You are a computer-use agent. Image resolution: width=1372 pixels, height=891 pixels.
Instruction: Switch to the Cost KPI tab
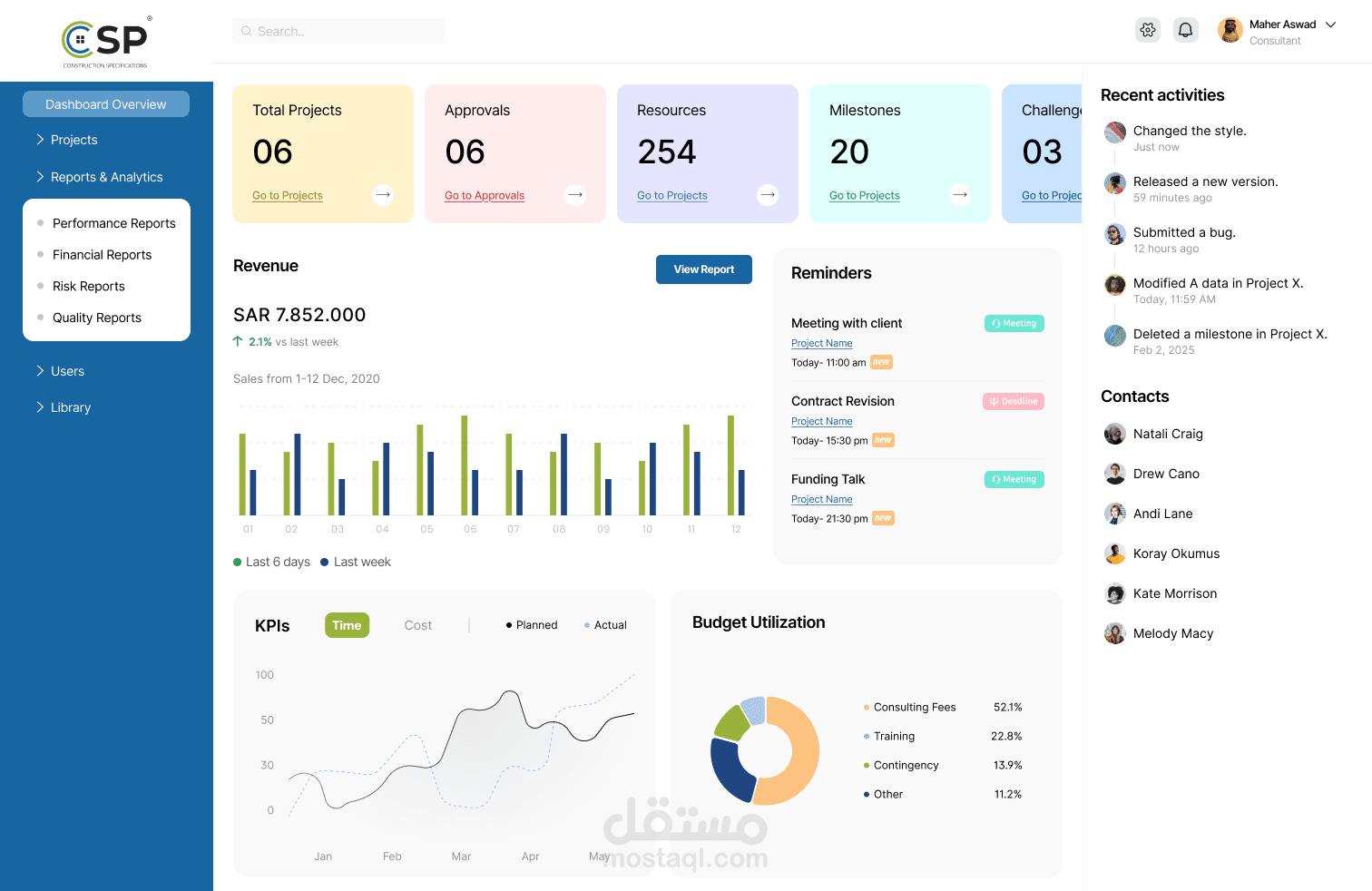click(418, 625)
